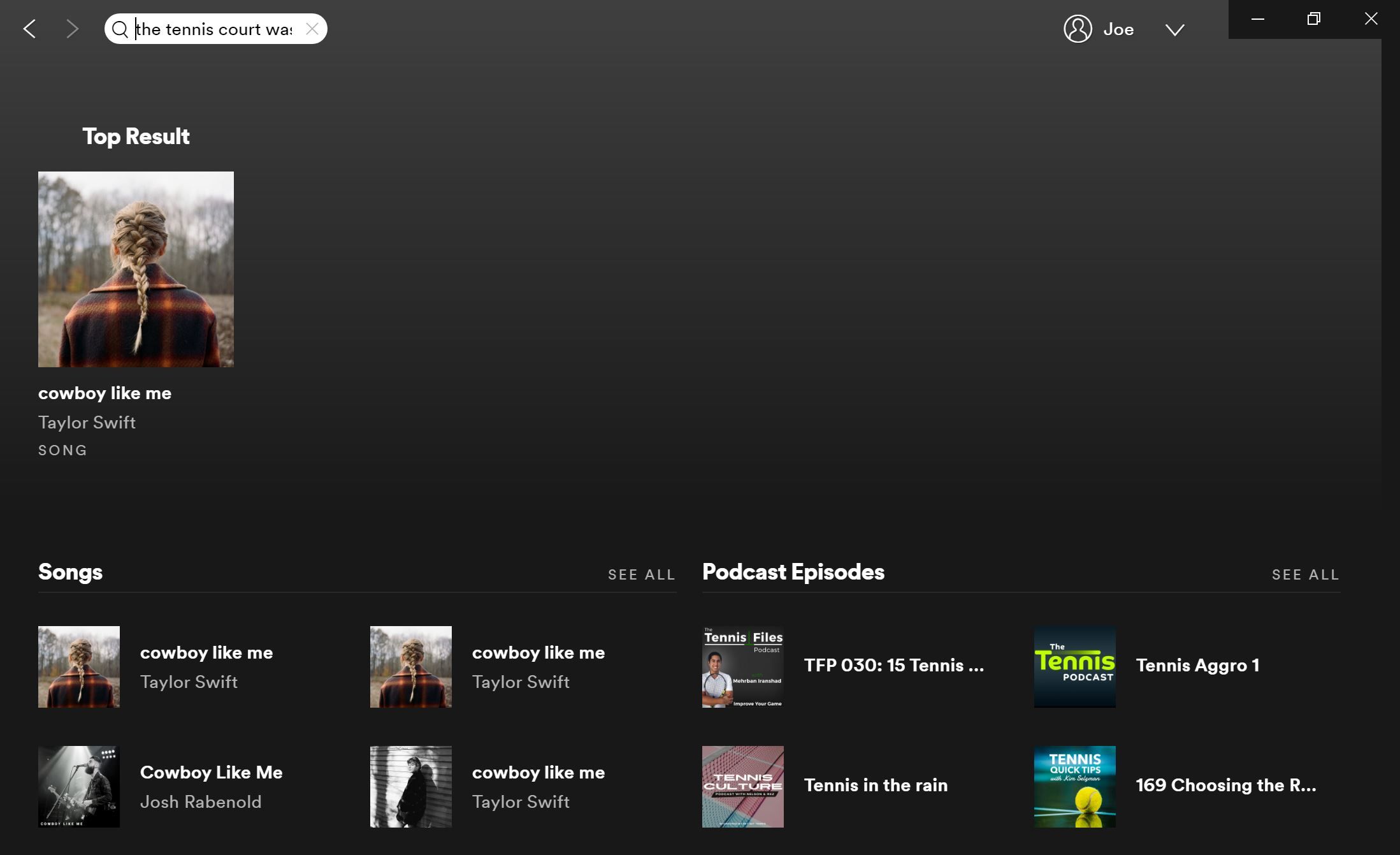This screenshot has width=1400, height=855.
Task: Open the Tennis Aggro 1 episode
Action: pyautogui.click(x=1197, y=665)
